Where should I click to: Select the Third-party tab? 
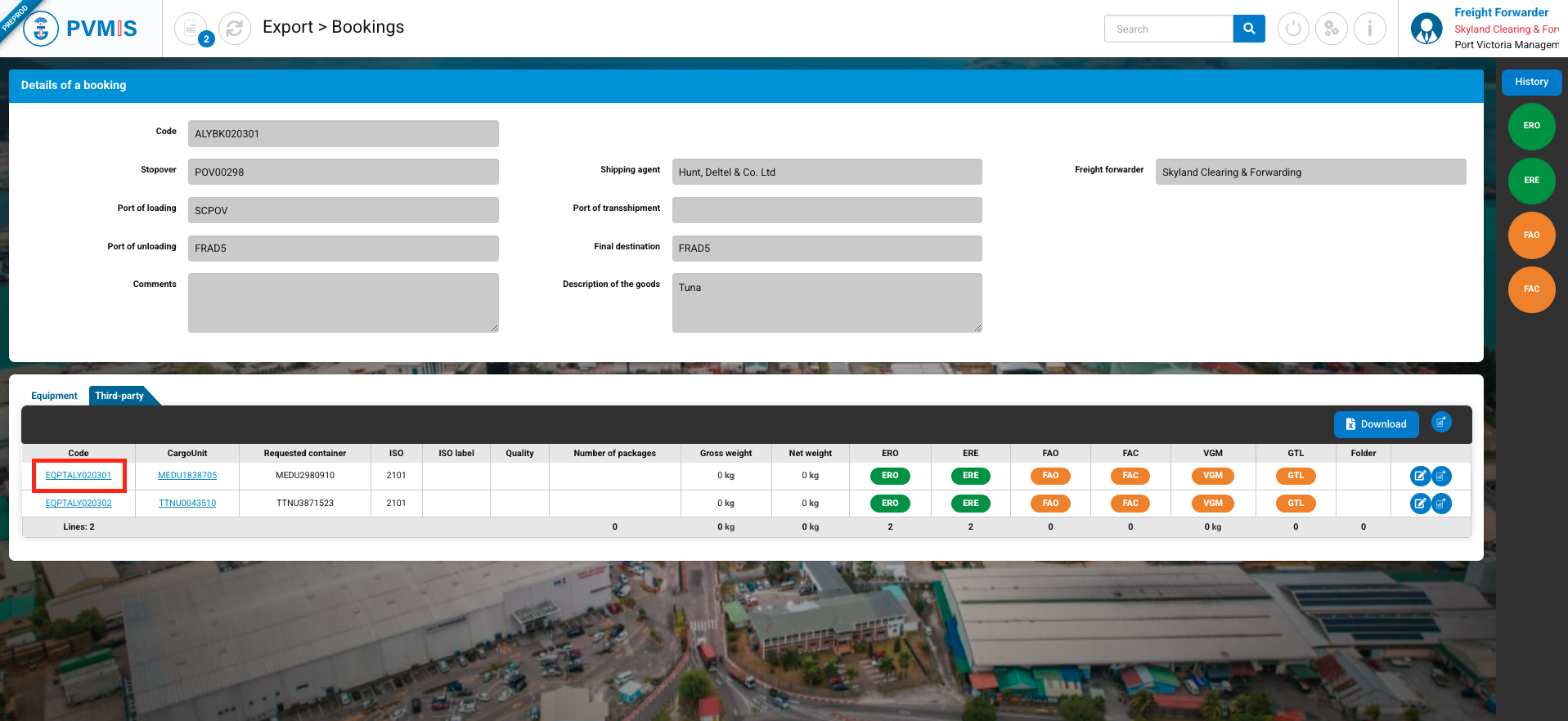point(119,396)
